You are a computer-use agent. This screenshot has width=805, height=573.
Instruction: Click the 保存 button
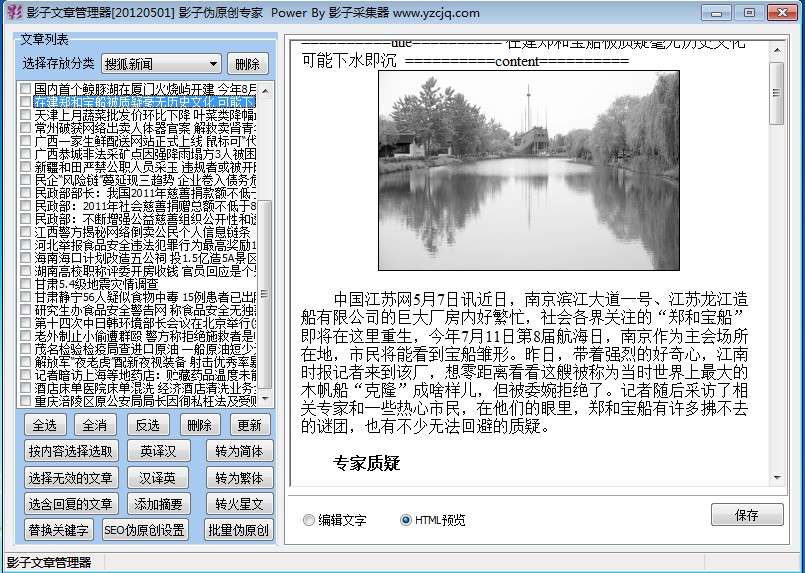tap(747, 514)
